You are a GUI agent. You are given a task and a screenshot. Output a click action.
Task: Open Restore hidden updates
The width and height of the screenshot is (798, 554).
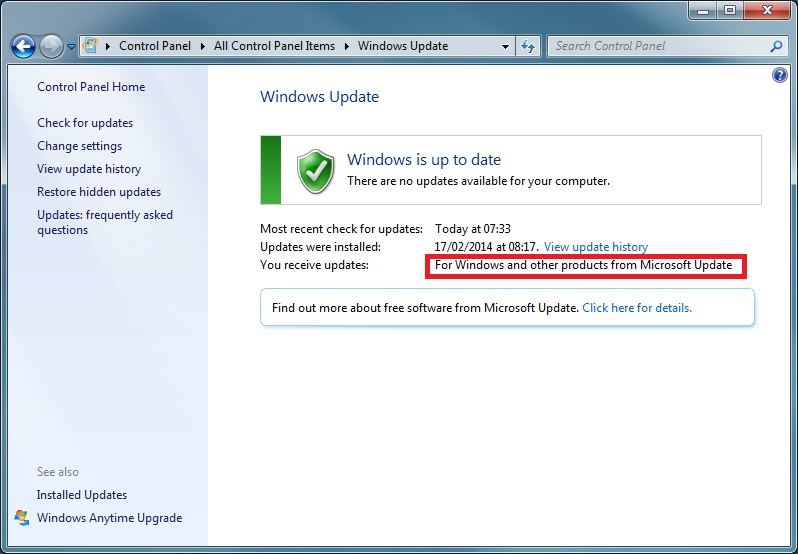coord(99,192)
